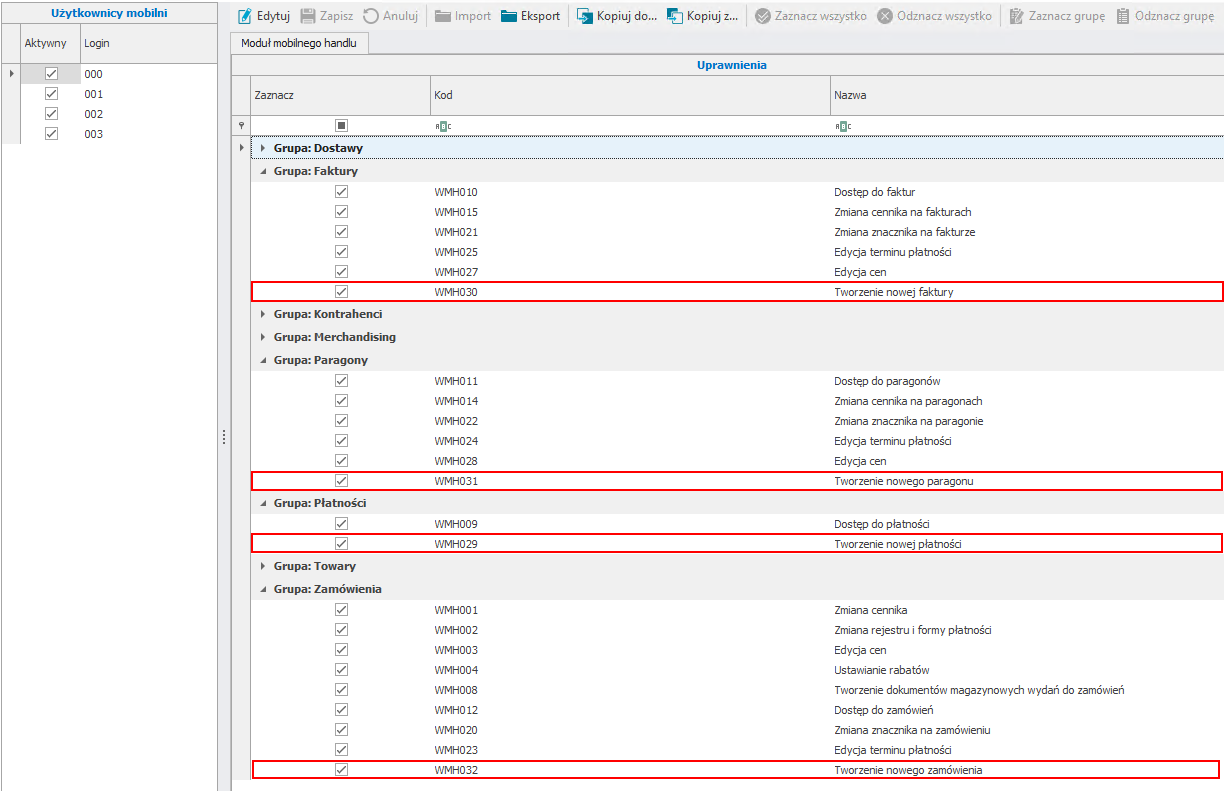1224x791 pixels.
Task: Click the filter row pin icon
Action: [x=240, y=125]
